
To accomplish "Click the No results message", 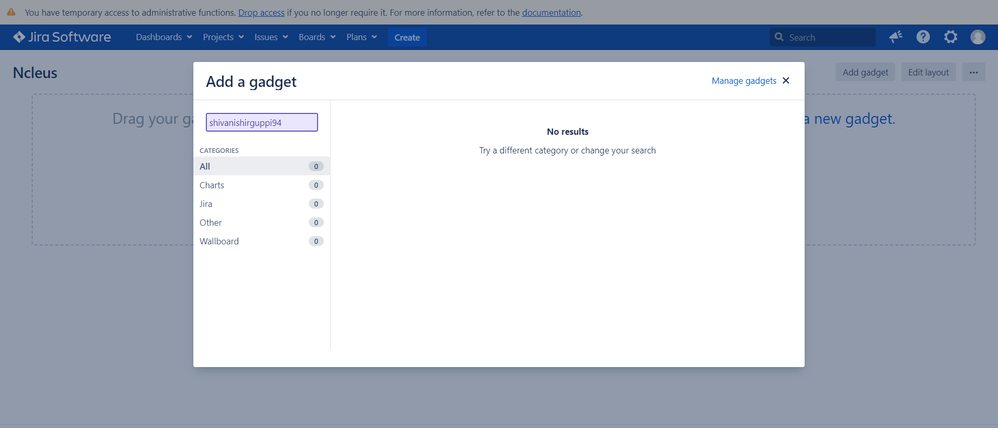I will (568, 132).
